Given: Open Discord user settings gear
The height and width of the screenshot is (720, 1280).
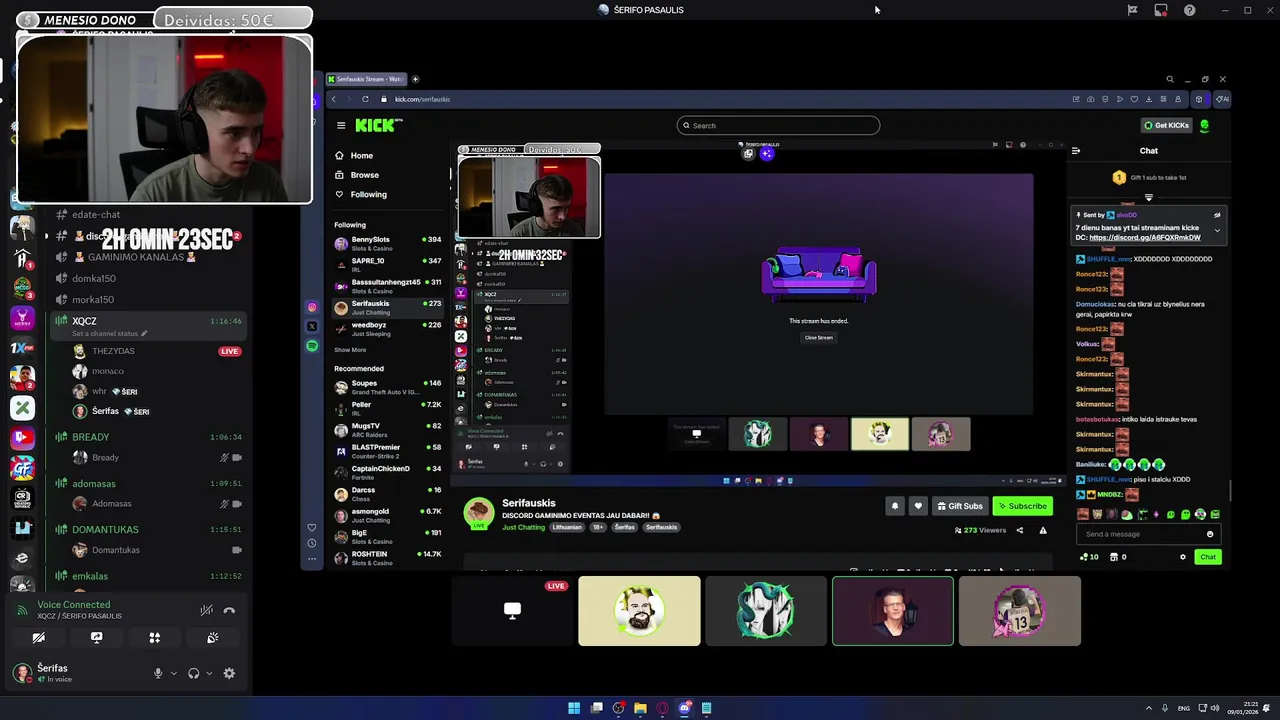Looking at the screenshot, I should click(229, 673).
